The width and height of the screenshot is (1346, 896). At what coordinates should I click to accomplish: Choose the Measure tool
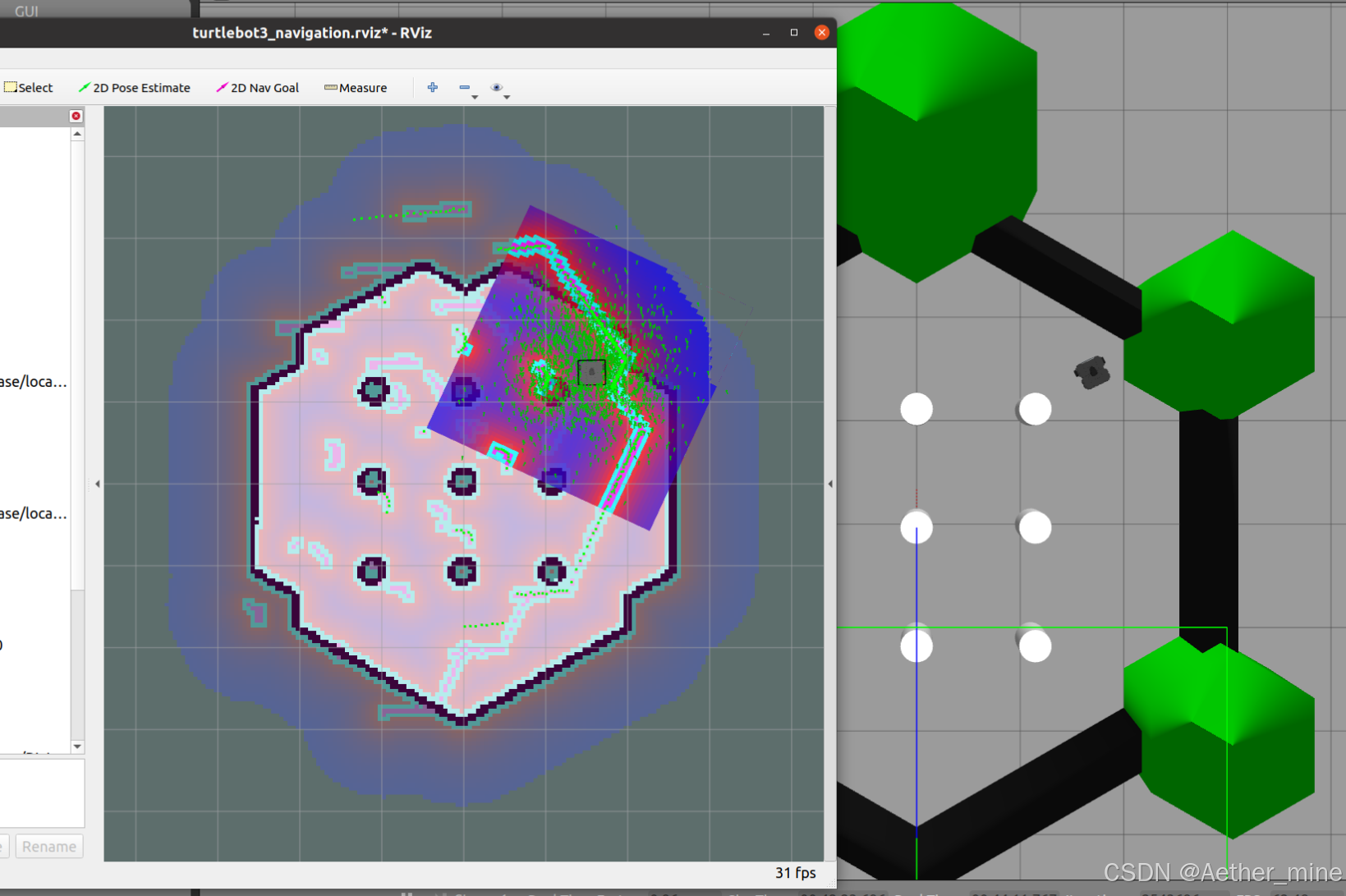point(355,87)
